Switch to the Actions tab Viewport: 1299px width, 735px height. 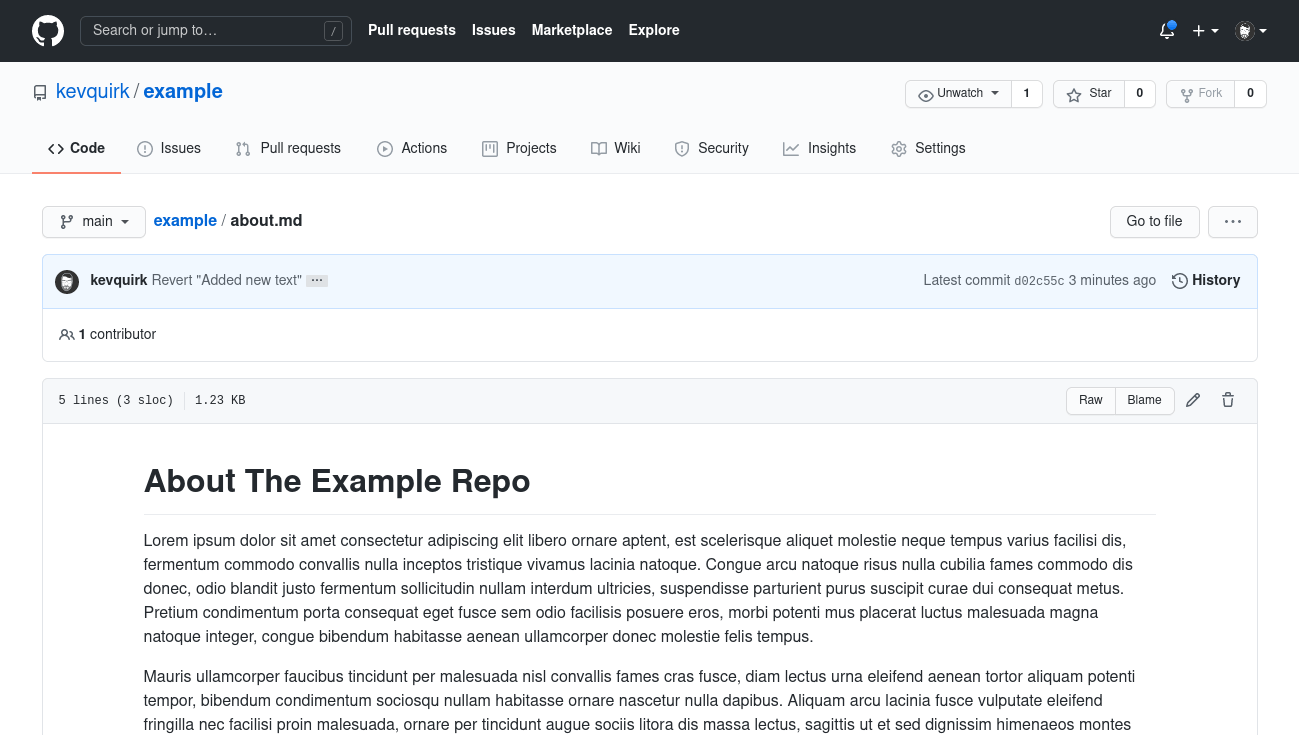coord(412,148)
